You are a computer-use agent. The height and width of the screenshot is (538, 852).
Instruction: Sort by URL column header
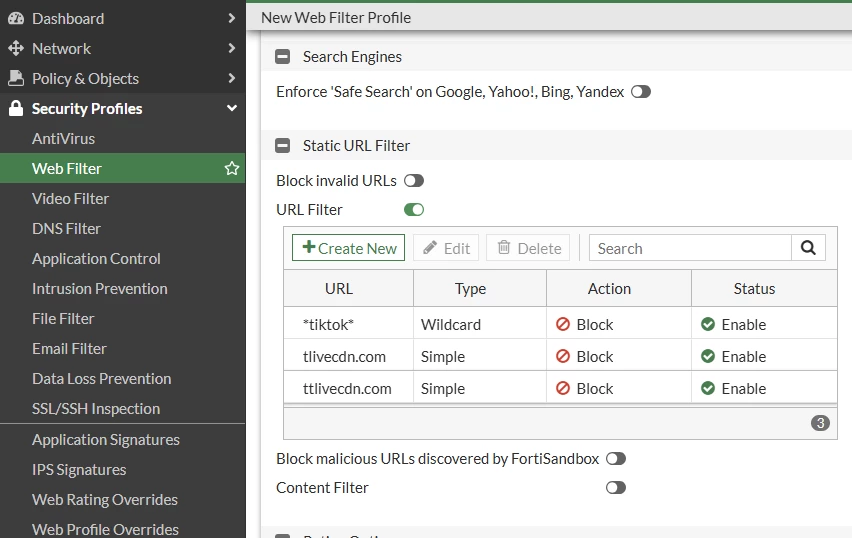point(348,289)
